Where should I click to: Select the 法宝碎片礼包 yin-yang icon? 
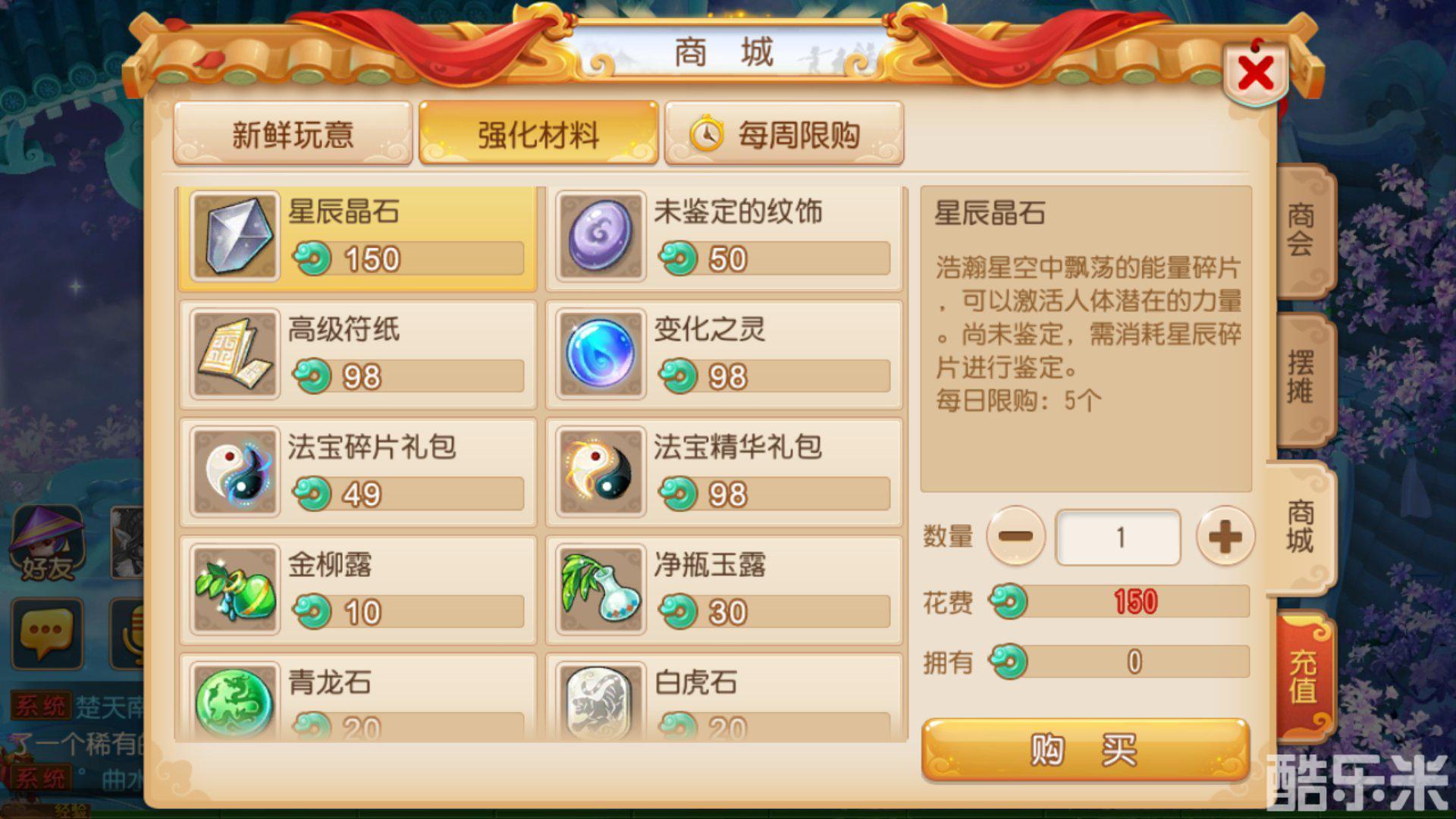(234, 472)
